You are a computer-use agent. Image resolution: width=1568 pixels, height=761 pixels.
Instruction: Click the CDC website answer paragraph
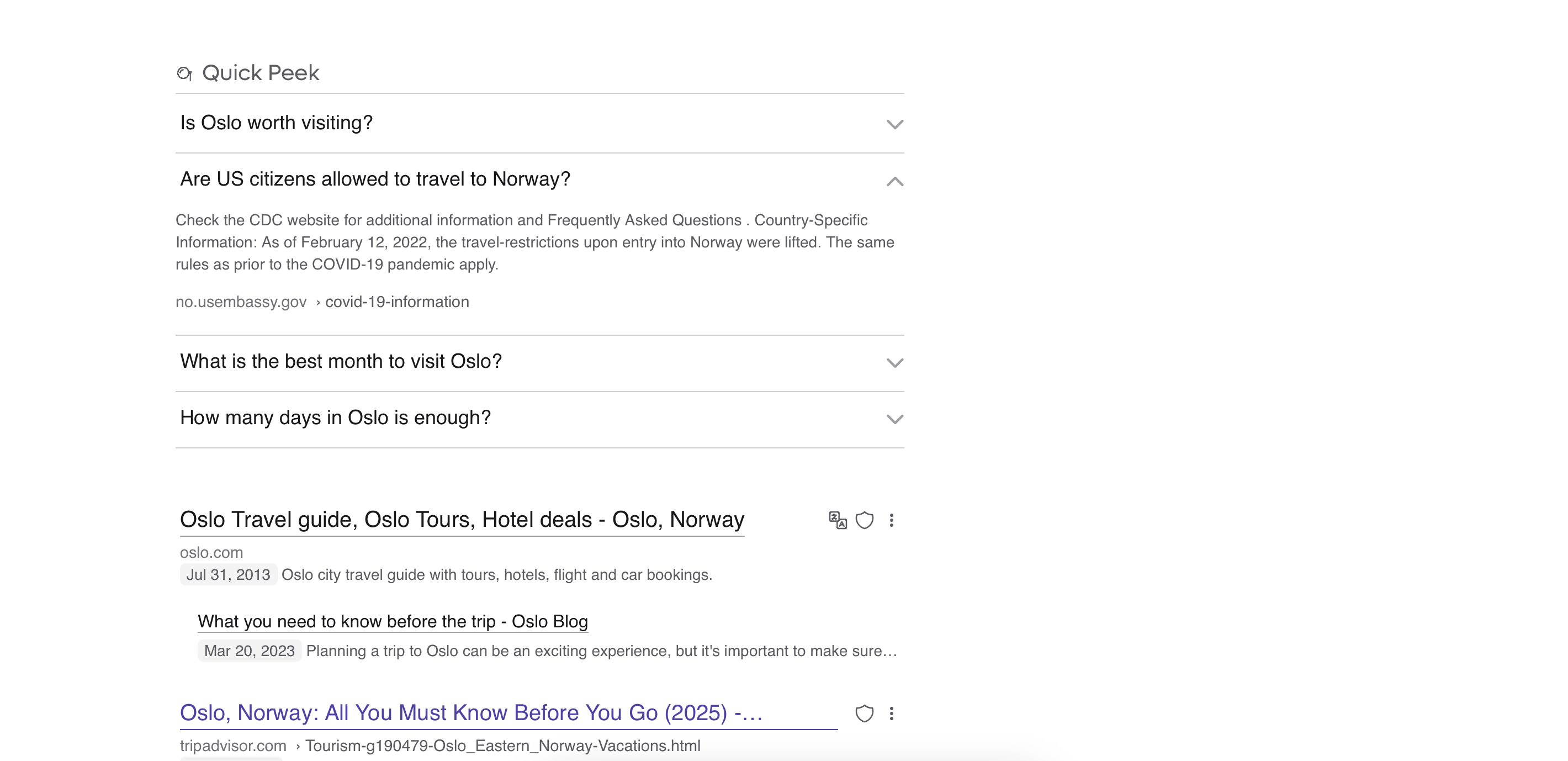coord(535,242)
